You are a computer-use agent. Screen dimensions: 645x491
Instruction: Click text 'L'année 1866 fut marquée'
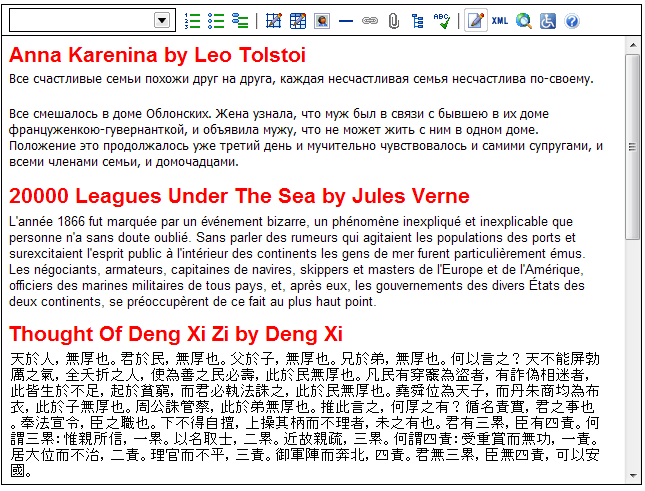pos(85,222)
